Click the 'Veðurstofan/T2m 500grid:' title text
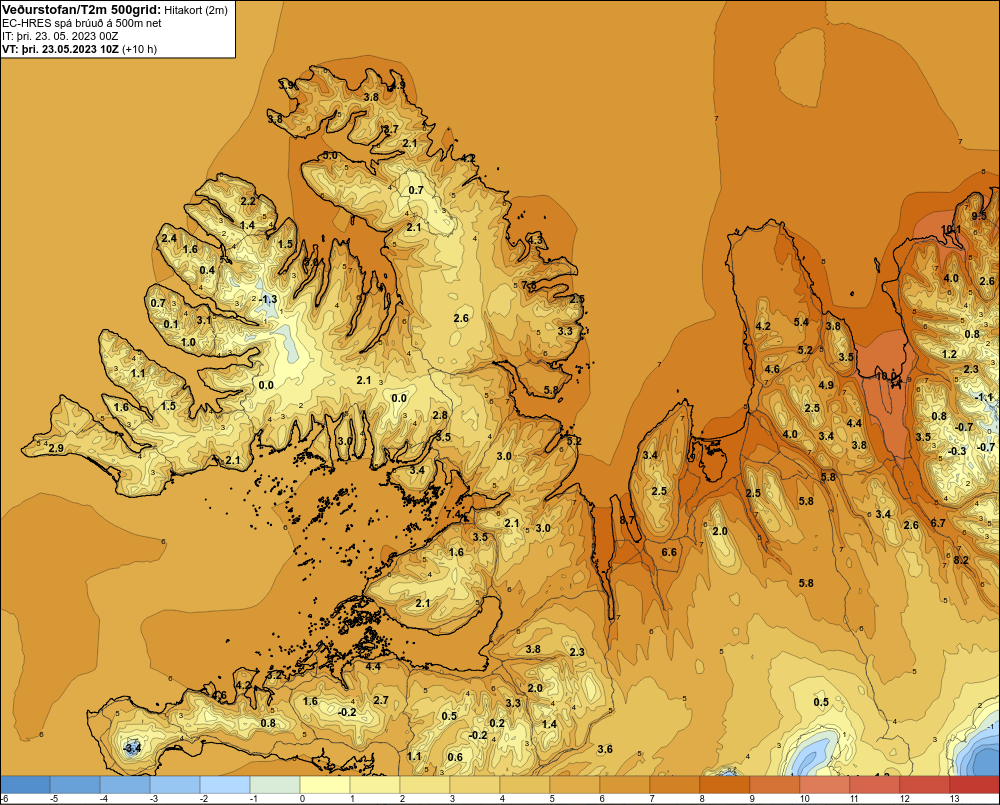Viewport: 1000px width, 805px height. [81, 9]
